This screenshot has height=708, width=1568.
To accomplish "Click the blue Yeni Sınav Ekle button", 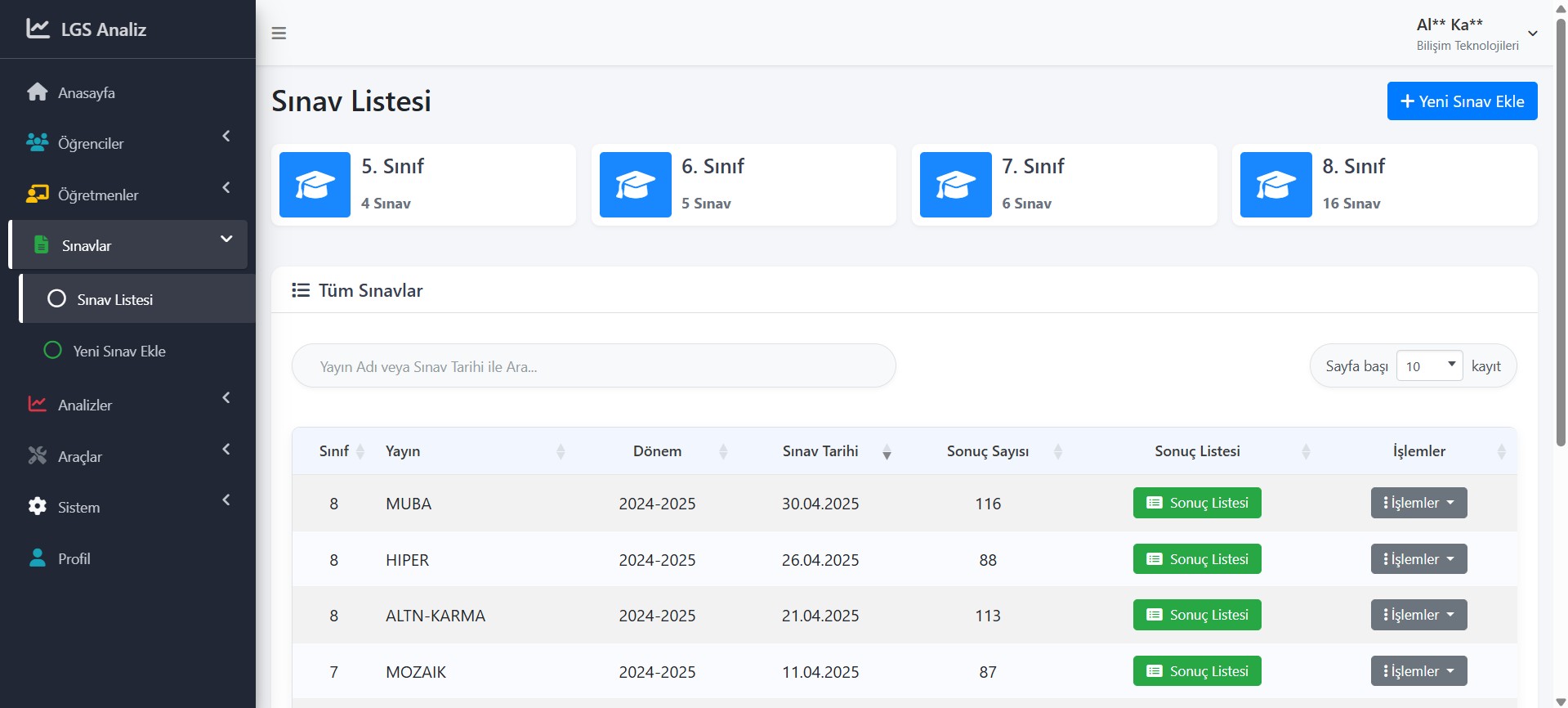I will coord(1462,101).
